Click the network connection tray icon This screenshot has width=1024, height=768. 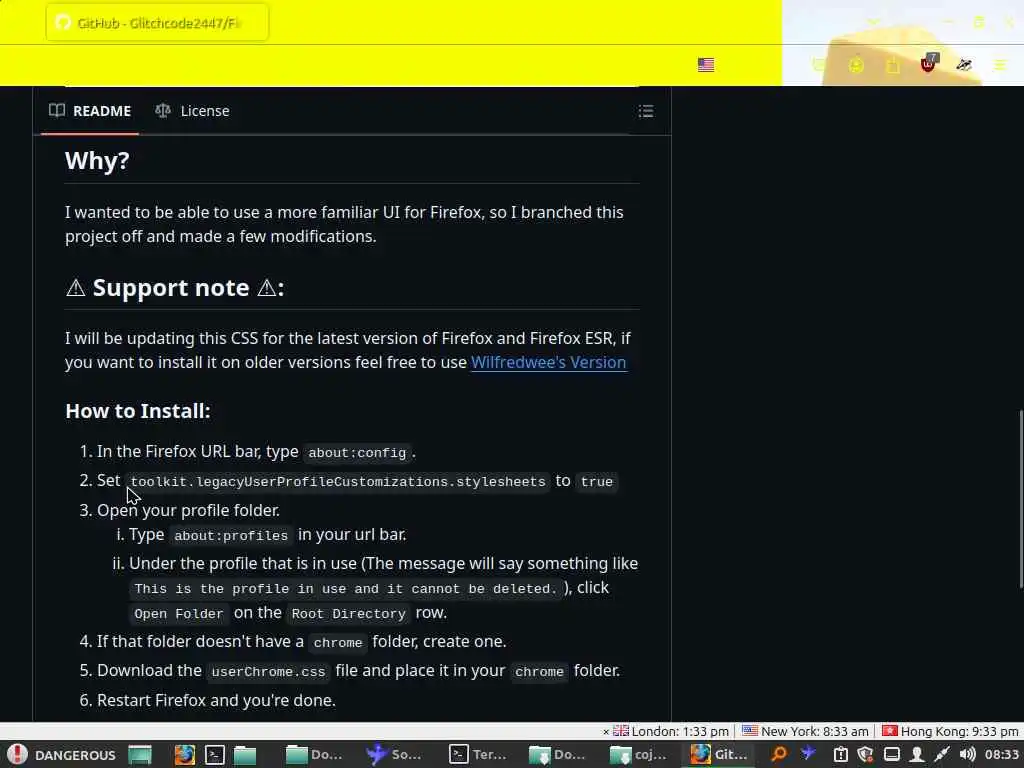click(x=941, y=755)
